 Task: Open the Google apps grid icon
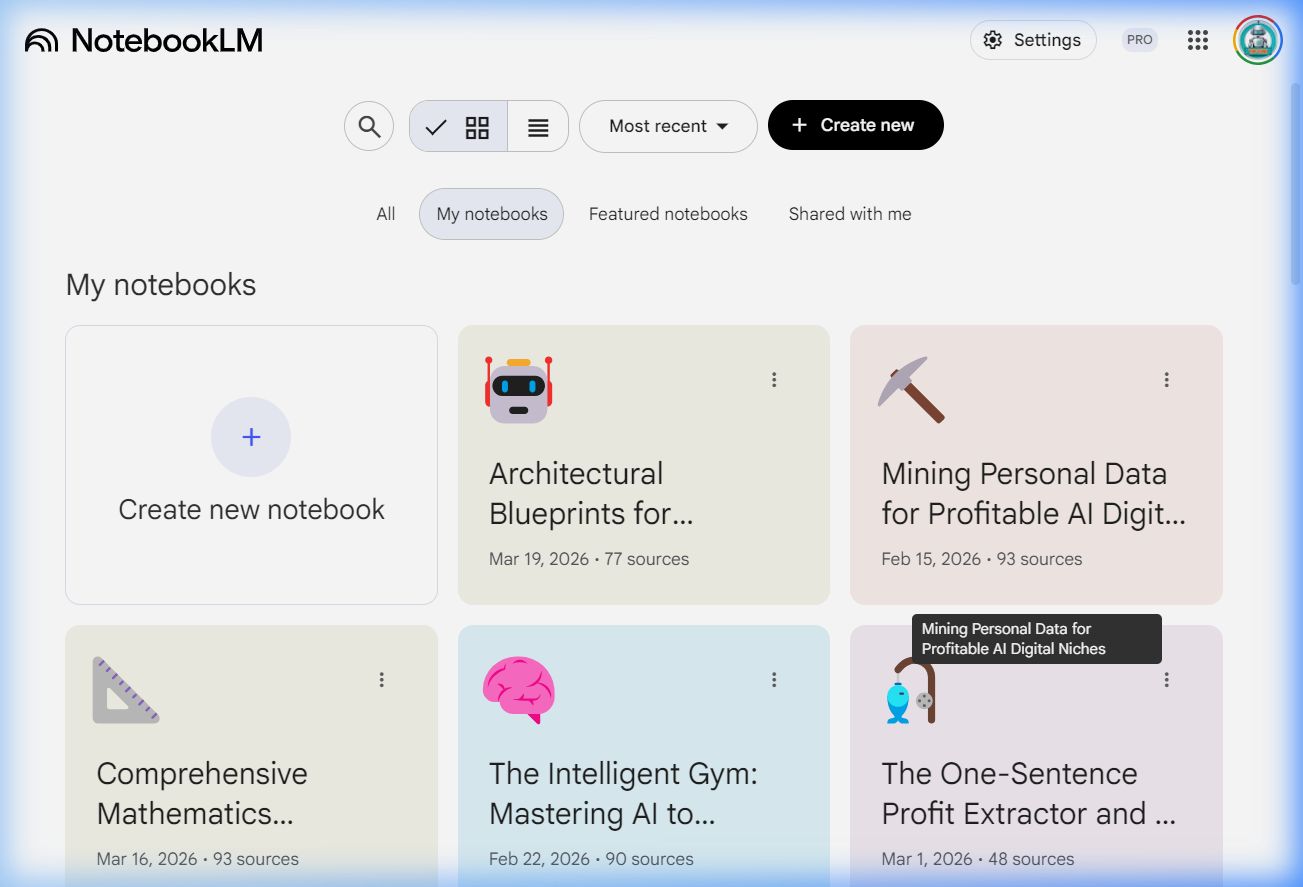coord(1198,40)
